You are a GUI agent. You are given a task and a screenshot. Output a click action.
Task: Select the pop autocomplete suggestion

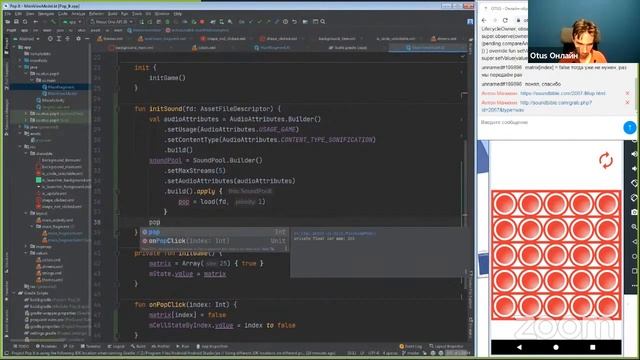click(214, 232)
